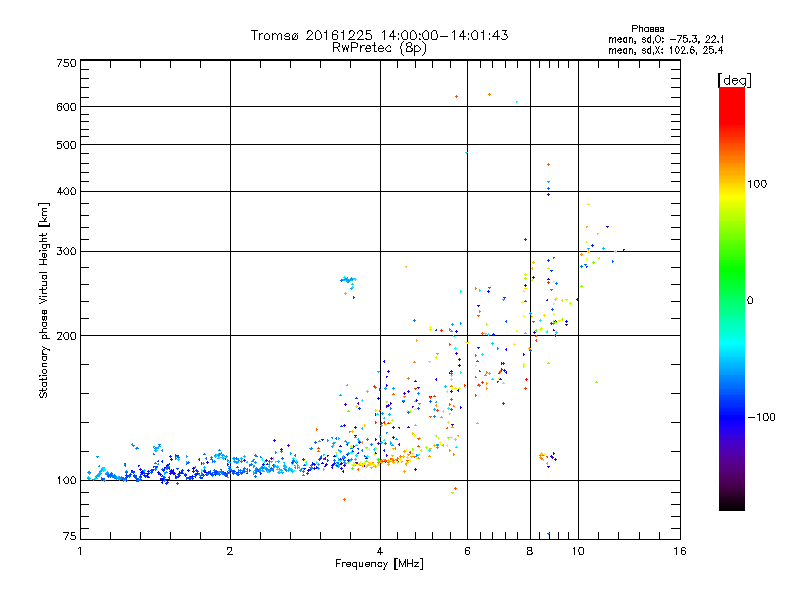Click 'Stationary phase Virtual Height [km]' axis label

click(44, 300)
